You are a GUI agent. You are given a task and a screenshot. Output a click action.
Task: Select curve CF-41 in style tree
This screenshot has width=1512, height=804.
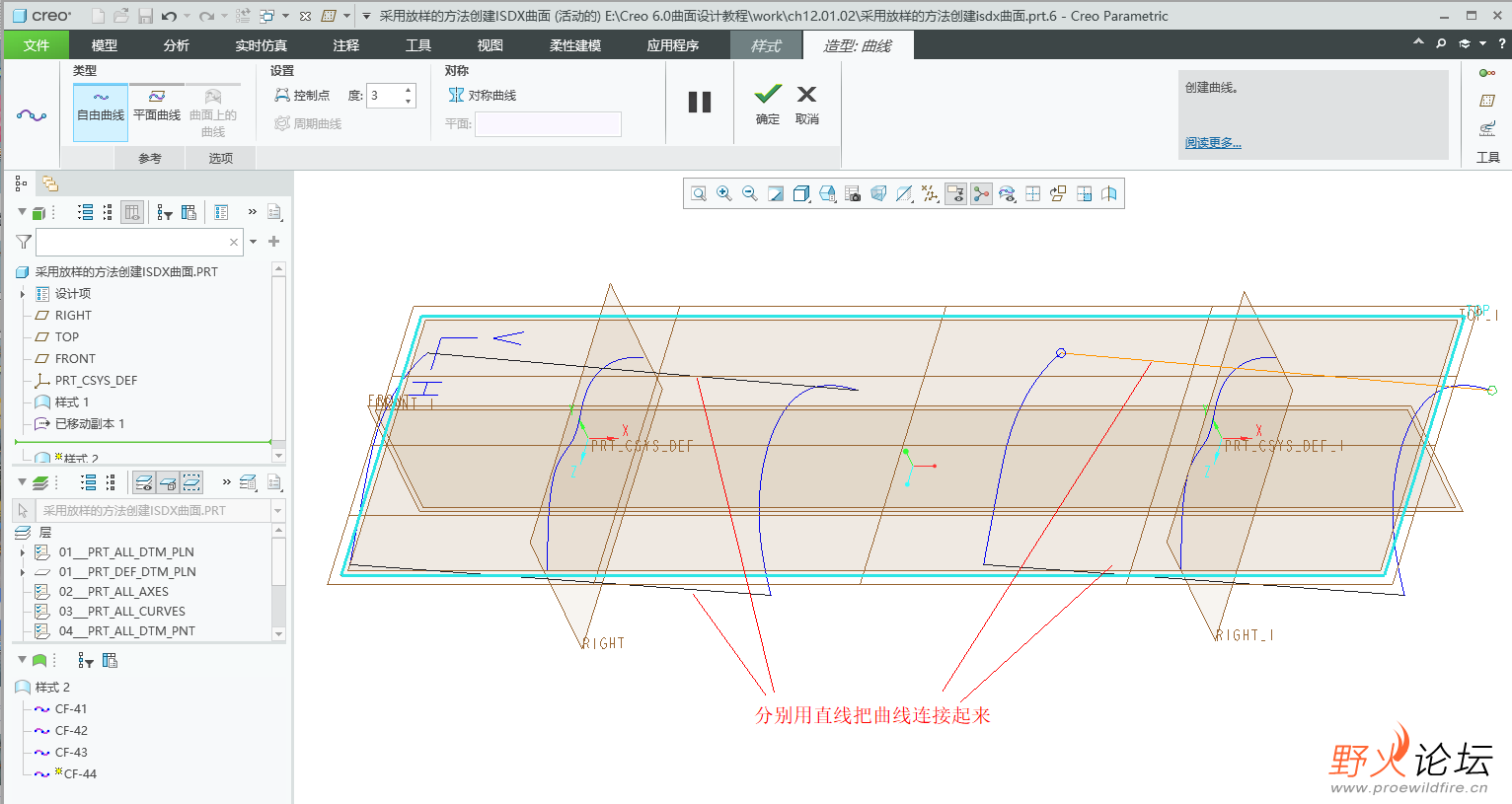coord(71,709)
